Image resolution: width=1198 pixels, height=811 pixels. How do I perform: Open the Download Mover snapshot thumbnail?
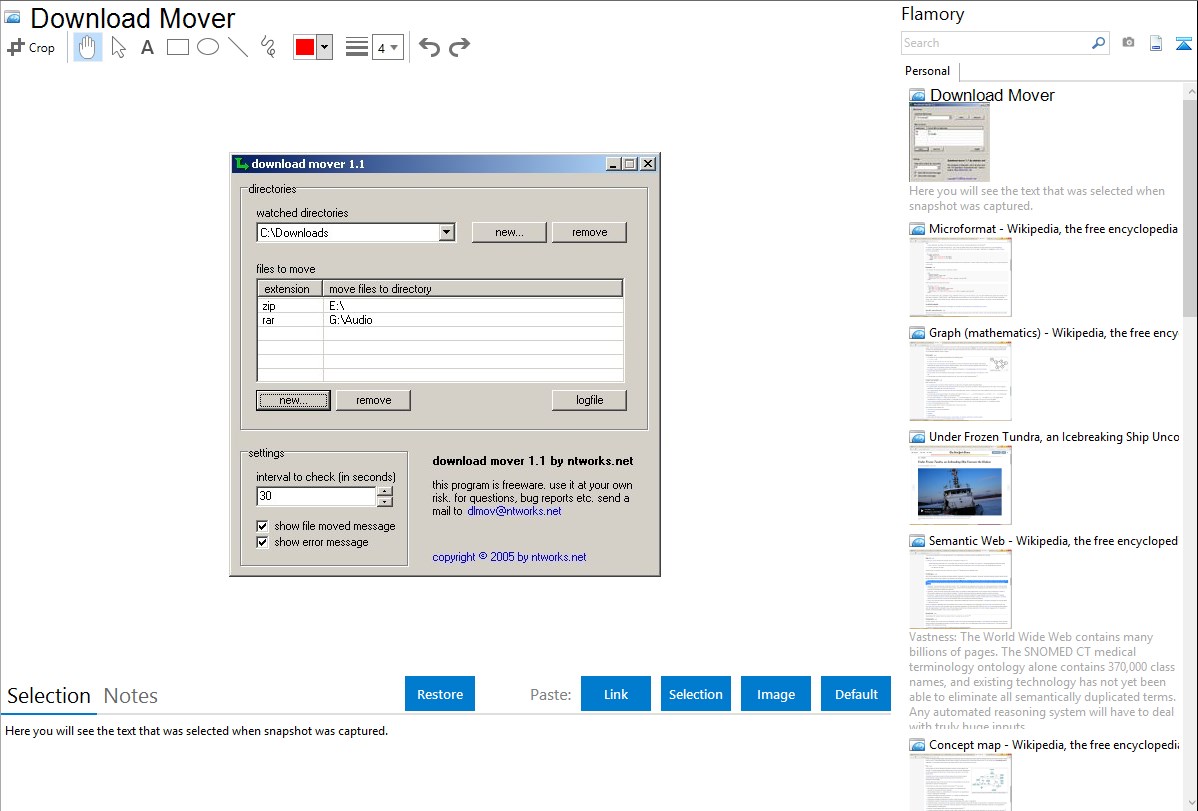949,142
